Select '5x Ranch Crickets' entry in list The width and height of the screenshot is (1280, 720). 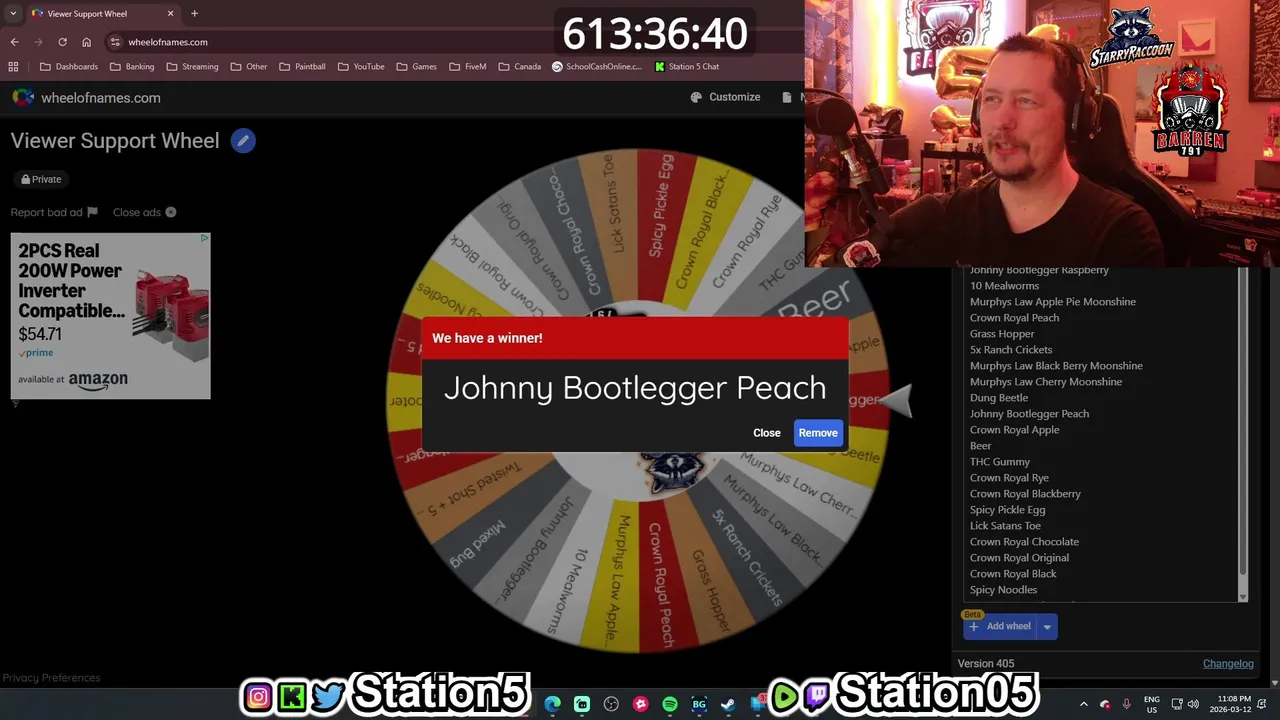(x=1011, y=350)
